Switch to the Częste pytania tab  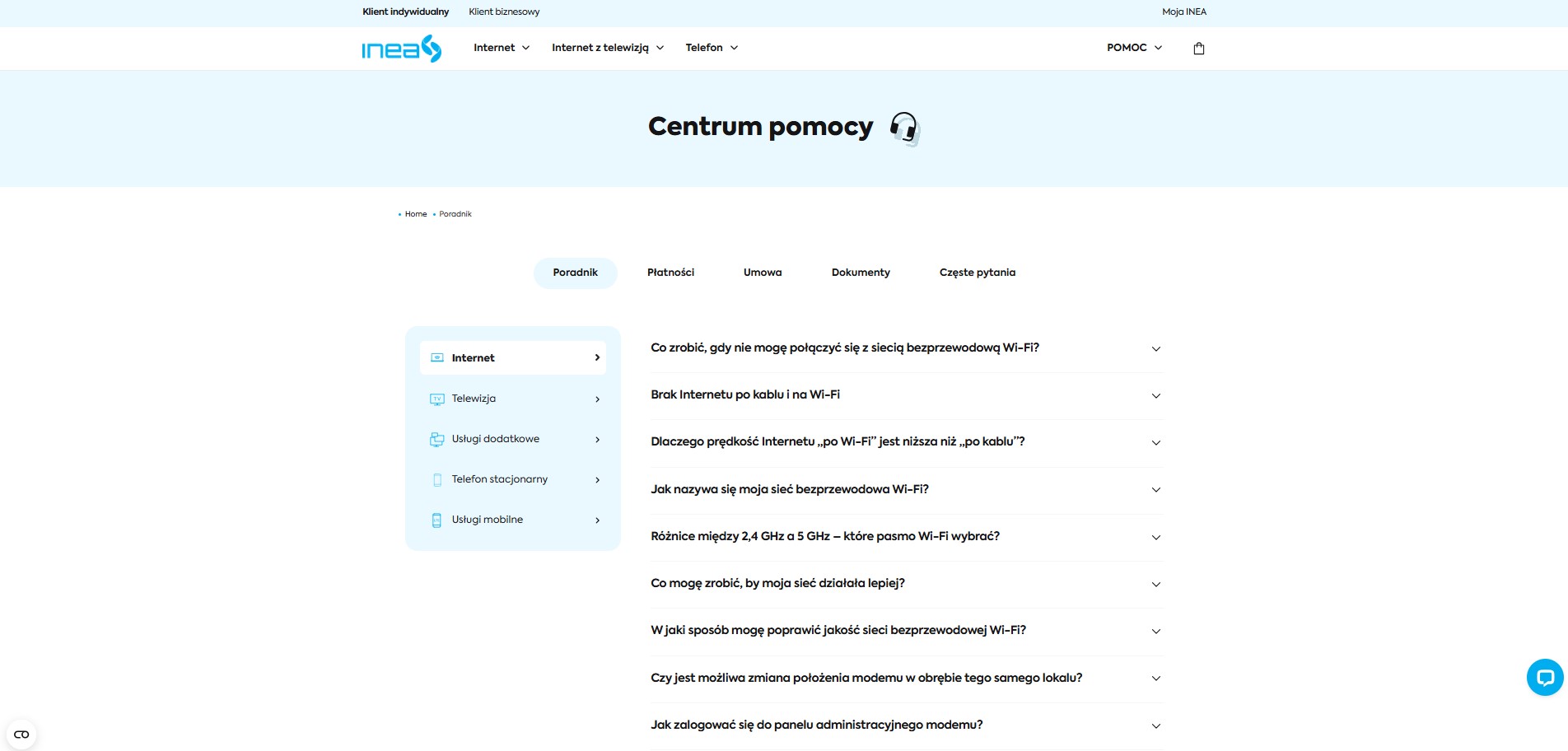pyautogui.click(x=977, y=273)
